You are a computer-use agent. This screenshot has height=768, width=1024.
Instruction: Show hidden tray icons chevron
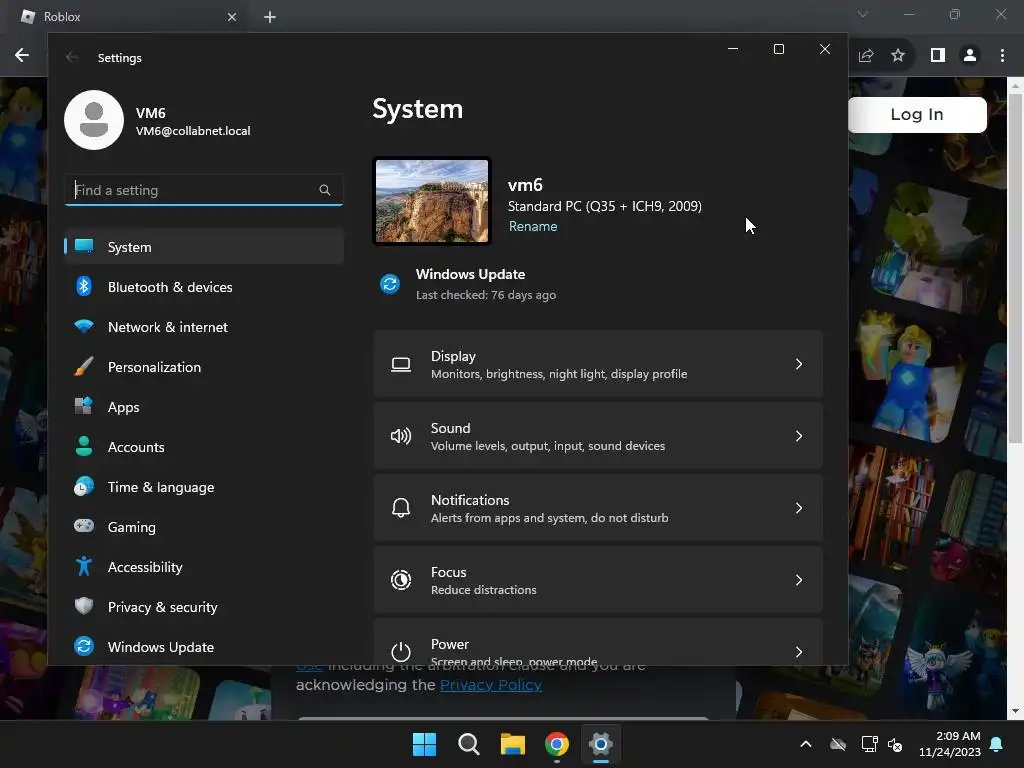[806, 744]
